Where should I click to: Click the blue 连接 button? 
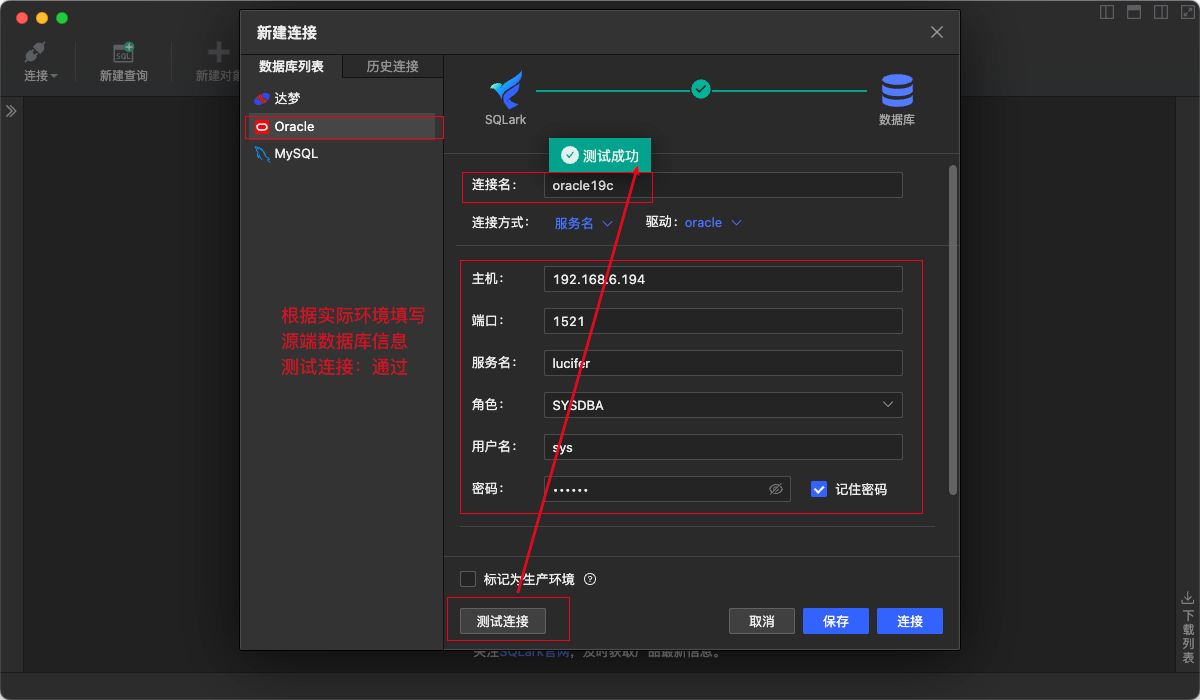coord(910,621)
